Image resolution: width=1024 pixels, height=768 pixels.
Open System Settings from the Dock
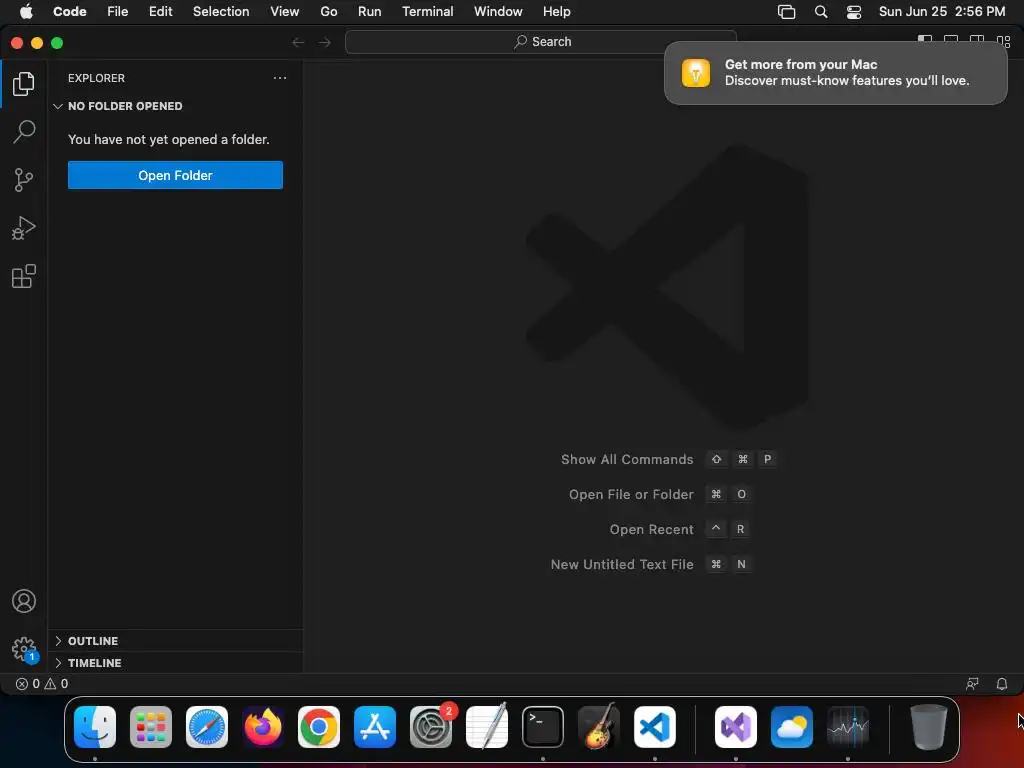coord(431,727)
